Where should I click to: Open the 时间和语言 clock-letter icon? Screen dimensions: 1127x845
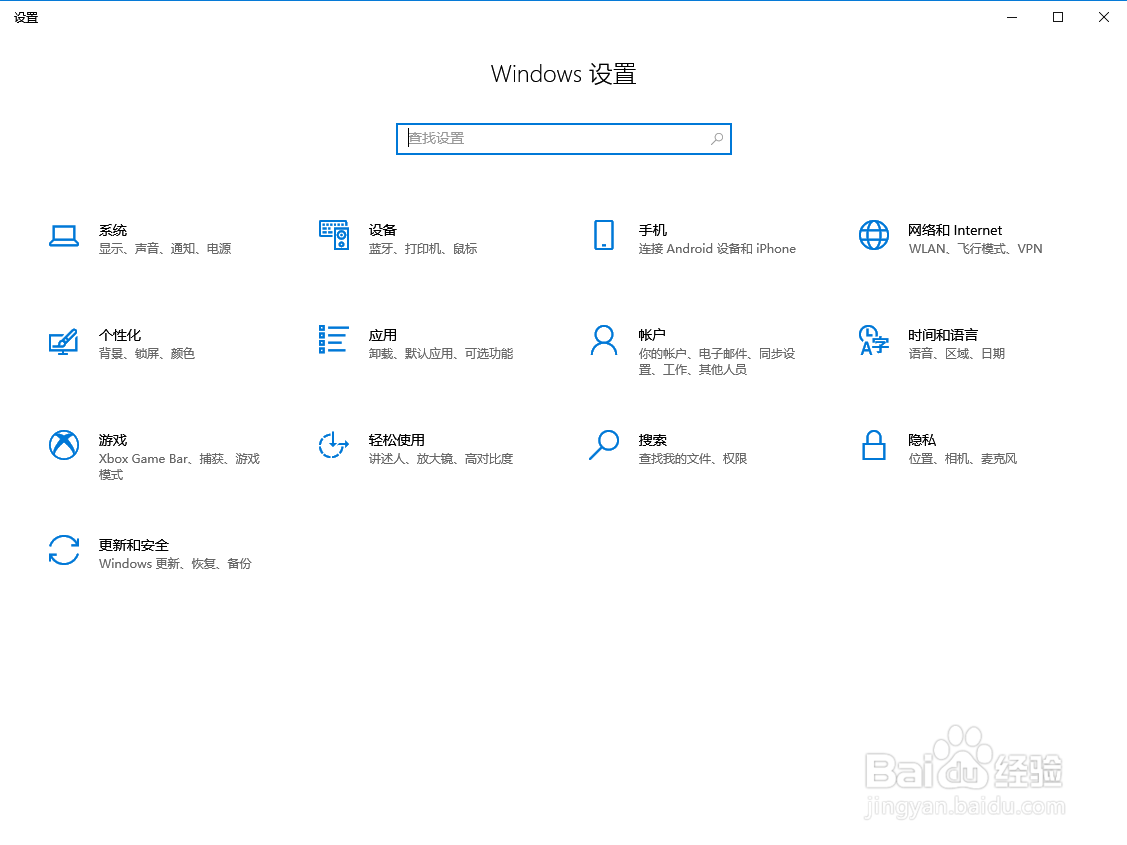(x=874, y=341)
